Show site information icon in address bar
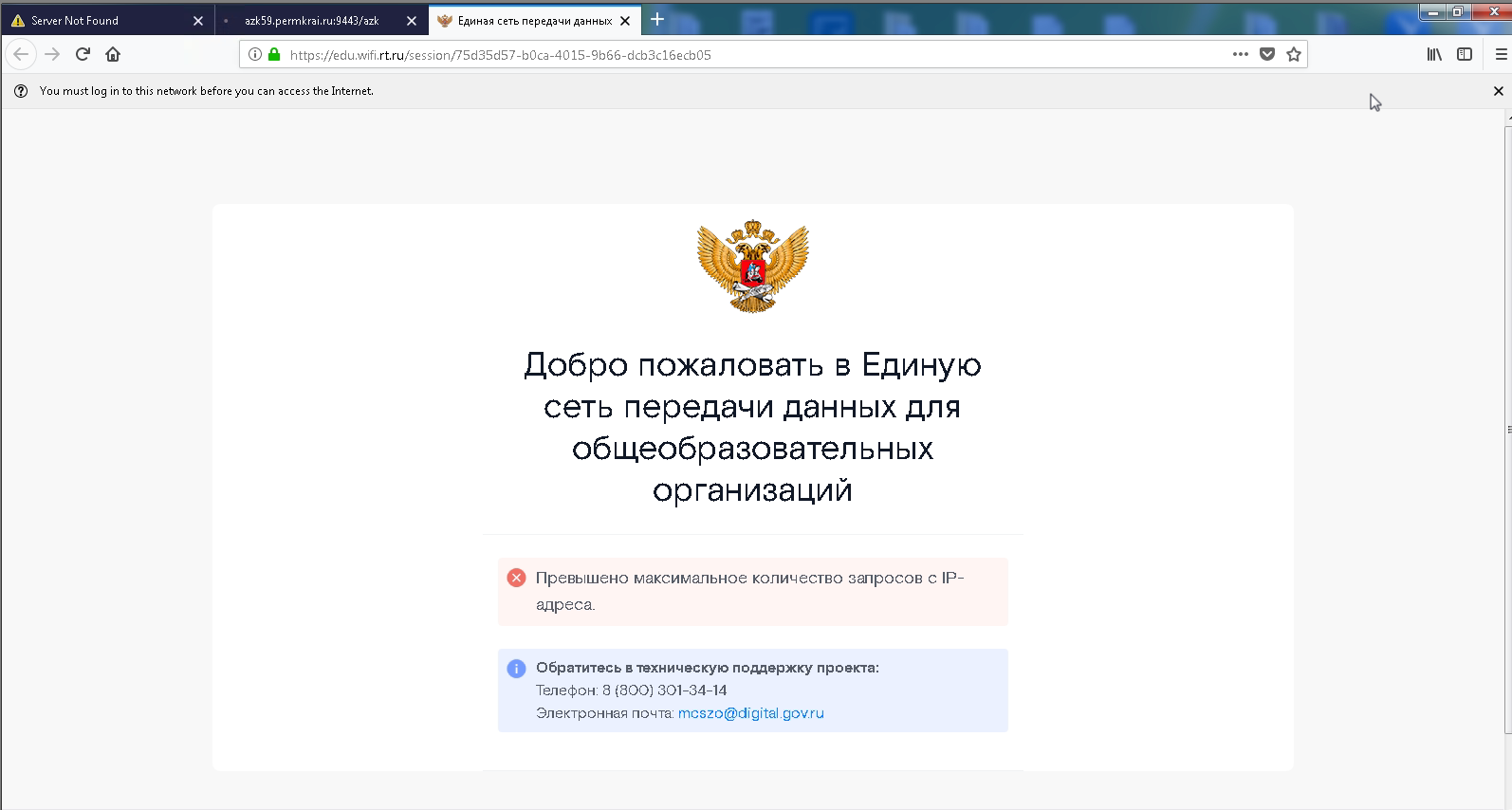 [x=255, y=54]
